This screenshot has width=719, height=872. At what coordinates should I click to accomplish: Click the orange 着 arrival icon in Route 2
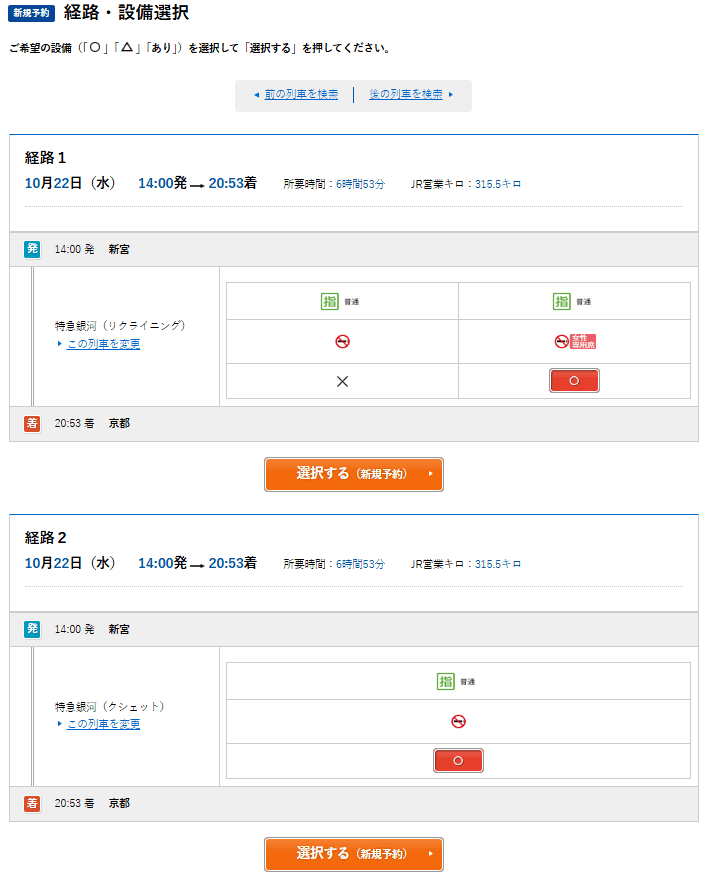pyautogui.click(x=32, y=803)
